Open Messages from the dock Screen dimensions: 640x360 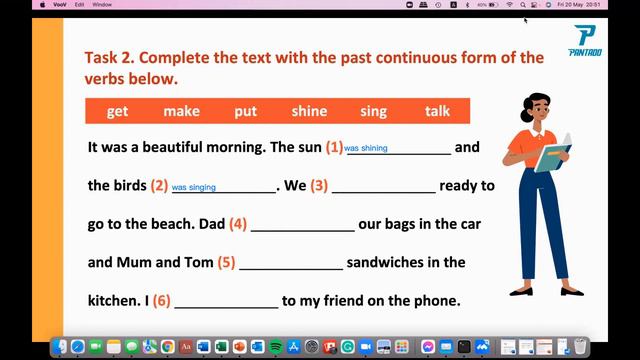pyautogui.click(x=131, y=347)
